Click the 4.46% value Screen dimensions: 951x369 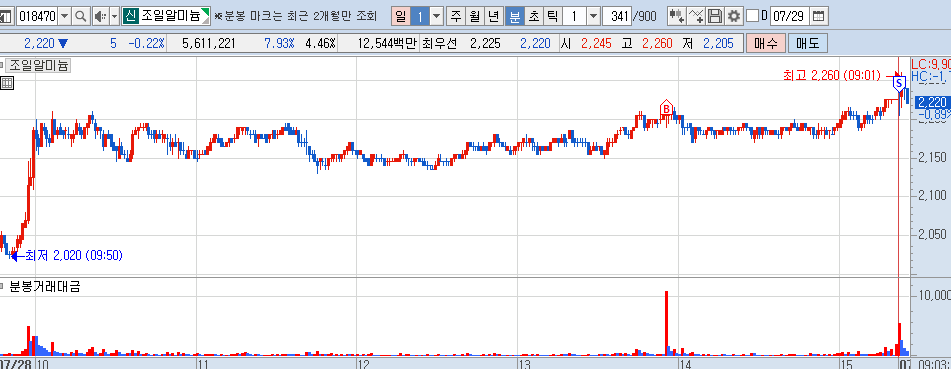tap(320, 43)
